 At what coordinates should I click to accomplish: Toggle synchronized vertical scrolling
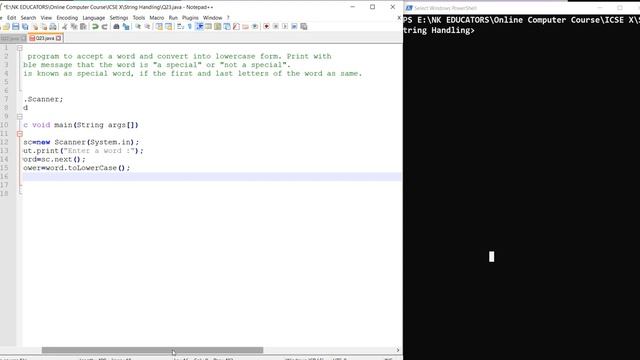[159, 27]
